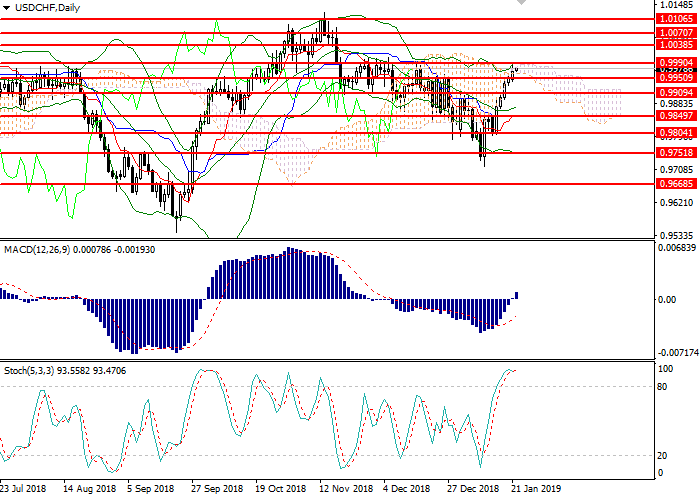Select the 0.99094 red level label

[x=675, y=92]
